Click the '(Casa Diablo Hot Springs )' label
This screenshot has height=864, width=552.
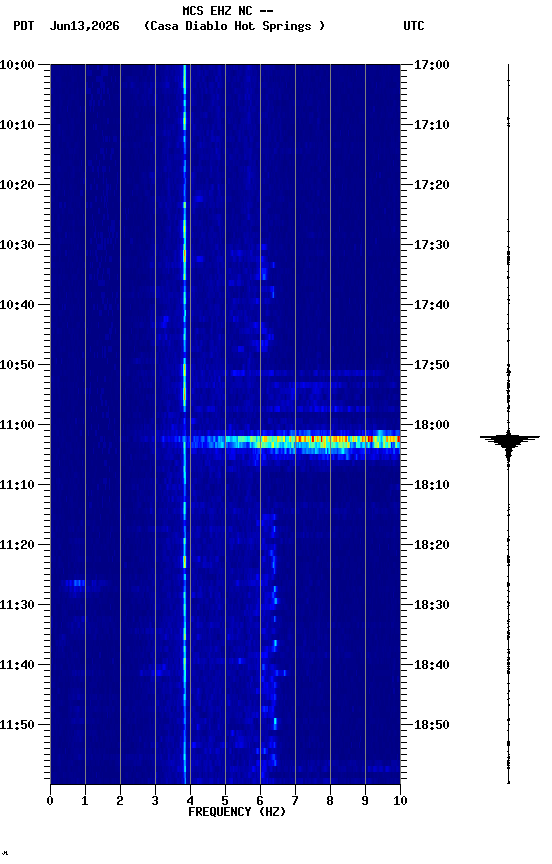234,26
